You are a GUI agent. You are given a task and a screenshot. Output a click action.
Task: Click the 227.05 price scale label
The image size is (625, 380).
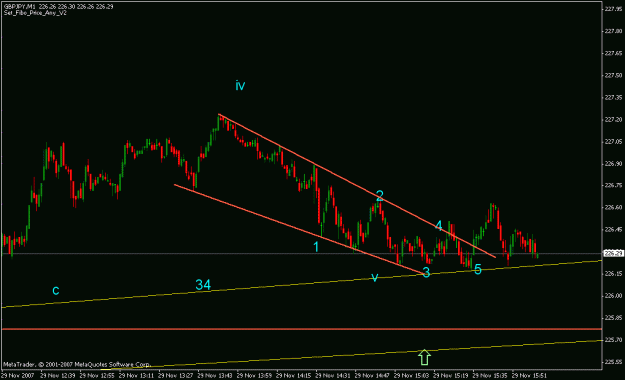[x=613, y=142]
